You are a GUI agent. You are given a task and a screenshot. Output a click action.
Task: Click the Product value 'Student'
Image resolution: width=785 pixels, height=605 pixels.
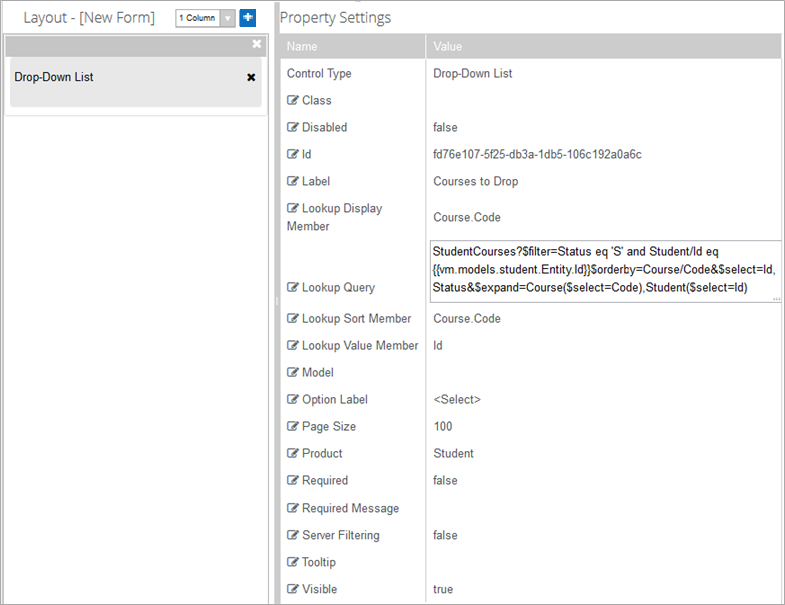tap(453, 453)
